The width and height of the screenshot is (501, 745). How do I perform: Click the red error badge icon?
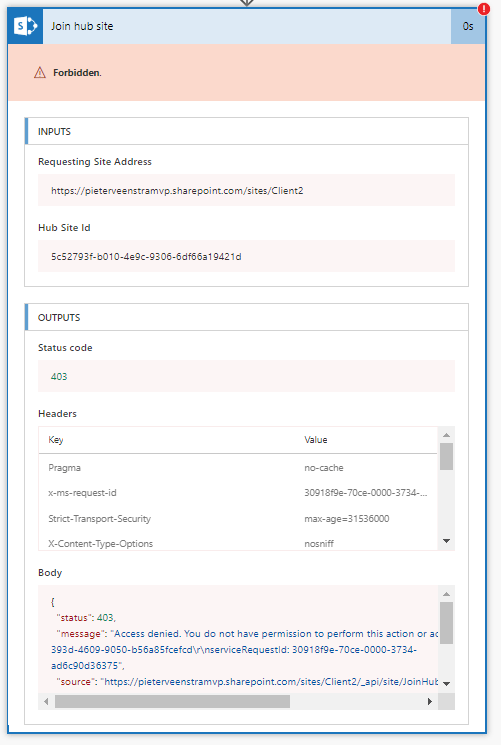[484, 9]
